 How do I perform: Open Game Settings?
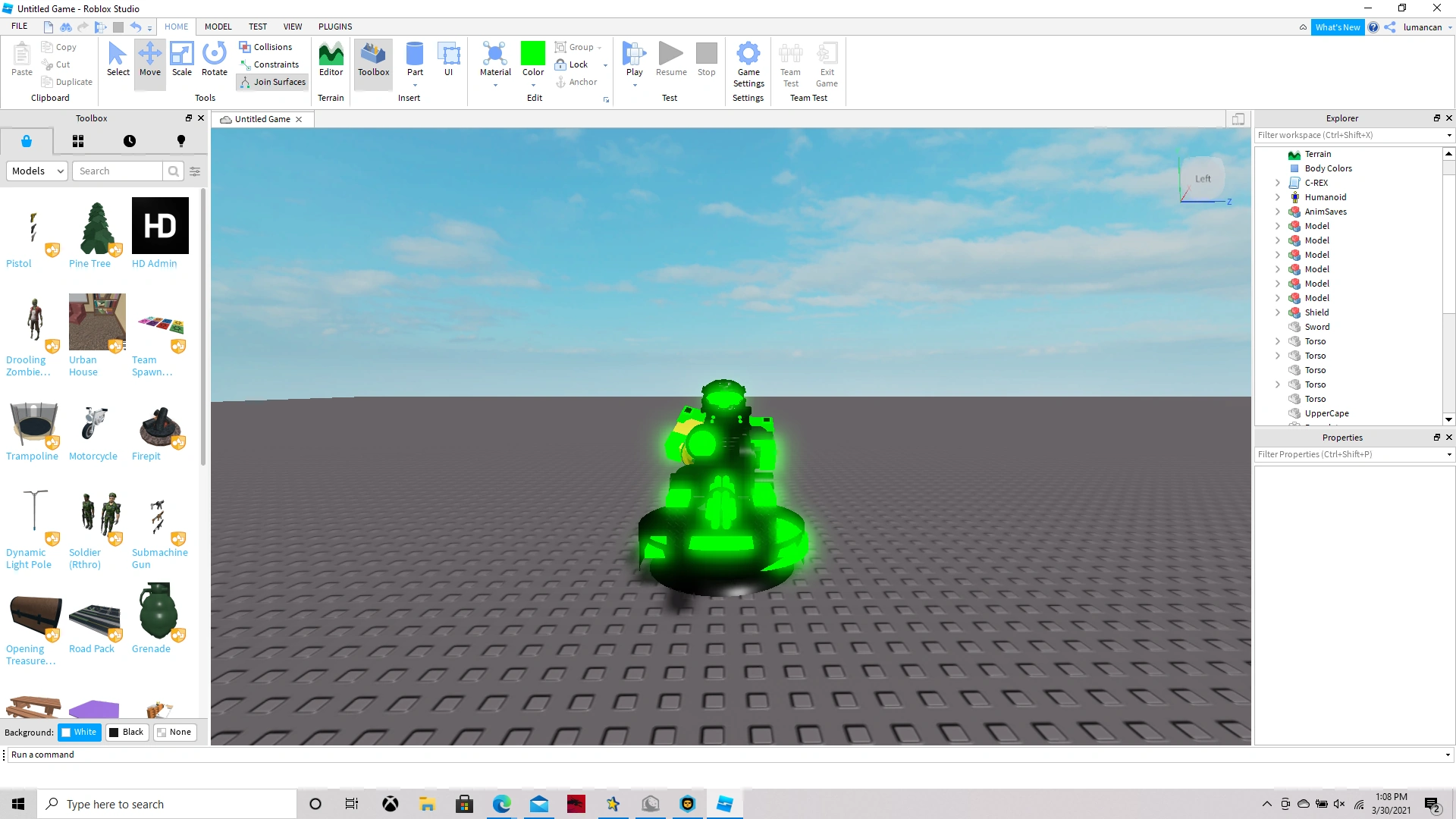click(x=748, y=64)
